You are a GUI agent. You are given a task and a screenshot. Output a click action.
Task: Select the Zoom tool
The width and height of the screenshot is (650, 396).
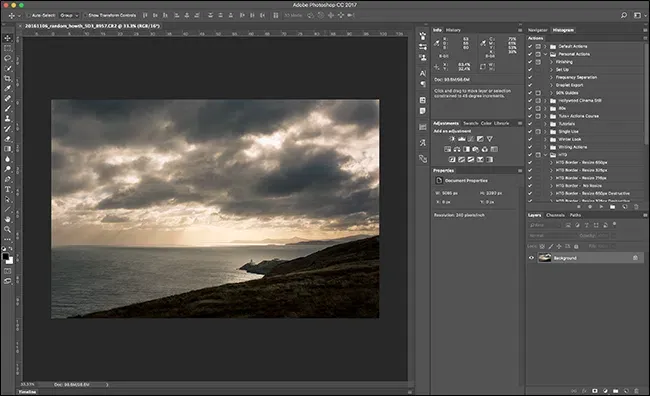[x=7, y=229]
